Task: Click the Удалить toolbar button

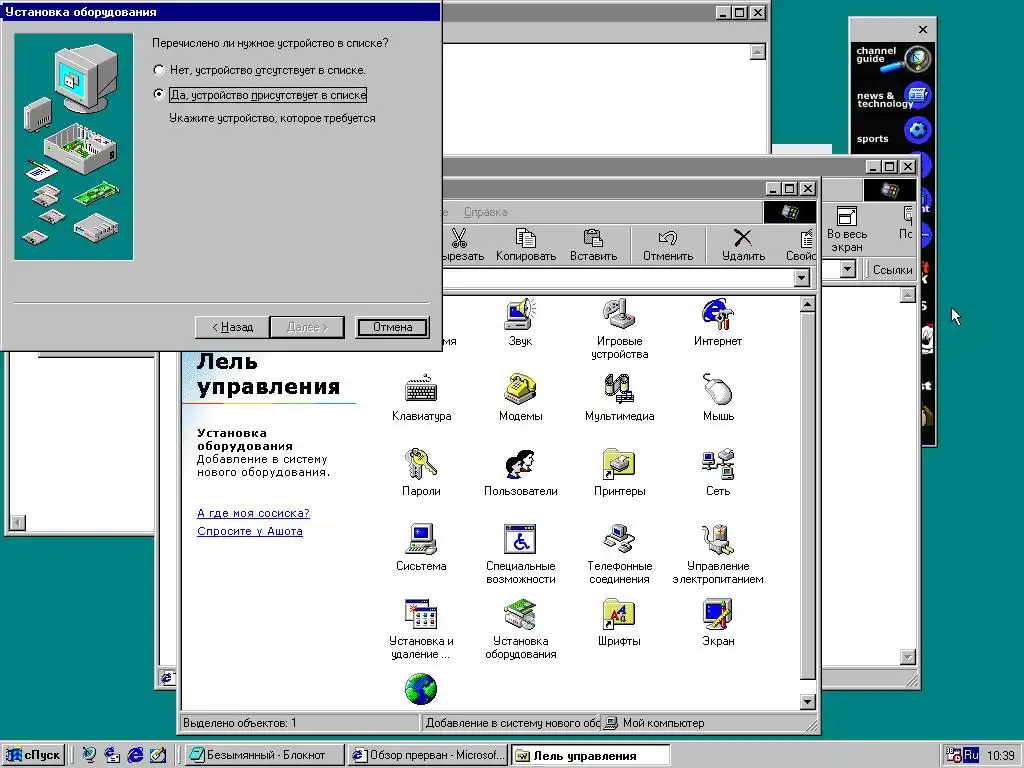Action: pyautogui.click(x=743, y=244)
